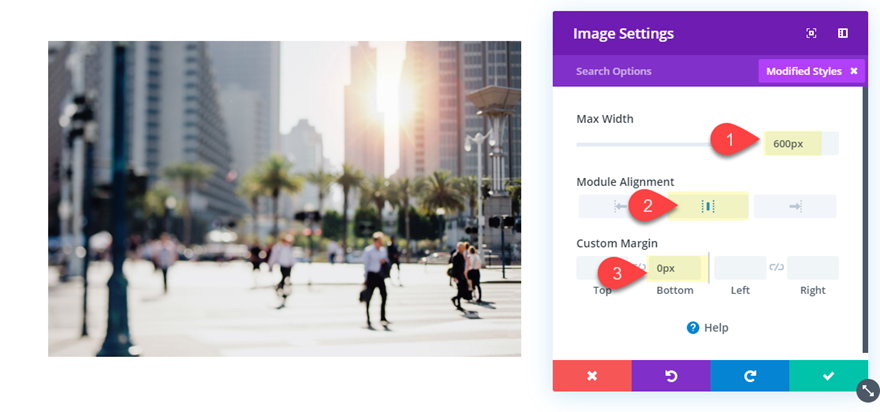Clear the Modified Styles filter
Screen dimensions: 880x412
click(854, 71)
